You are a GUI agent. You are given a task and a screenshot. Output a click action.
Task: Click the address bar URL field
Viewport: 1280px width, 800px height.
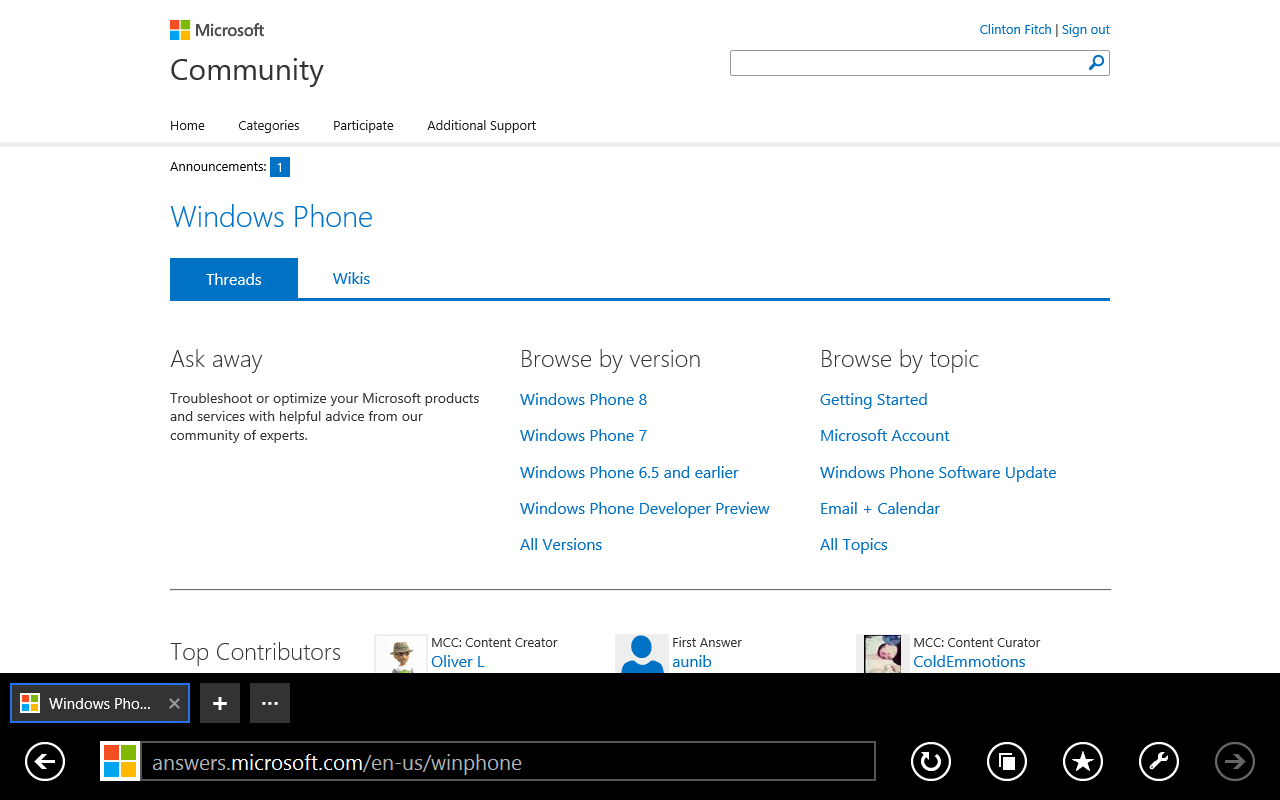pos(508,762)
